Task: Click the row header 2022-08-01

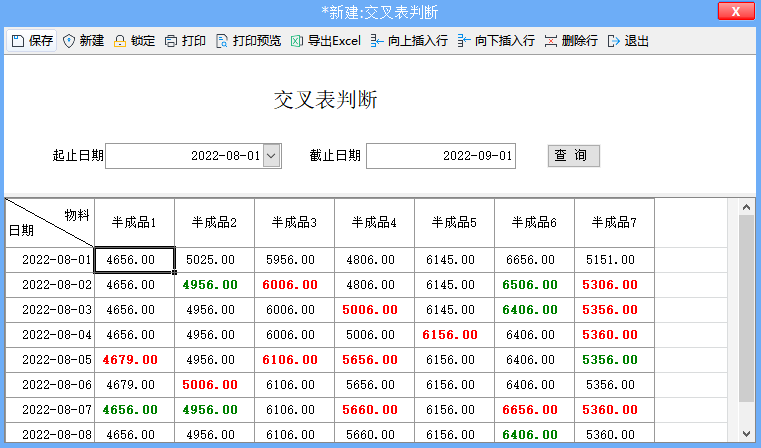Action: (50, 260)
